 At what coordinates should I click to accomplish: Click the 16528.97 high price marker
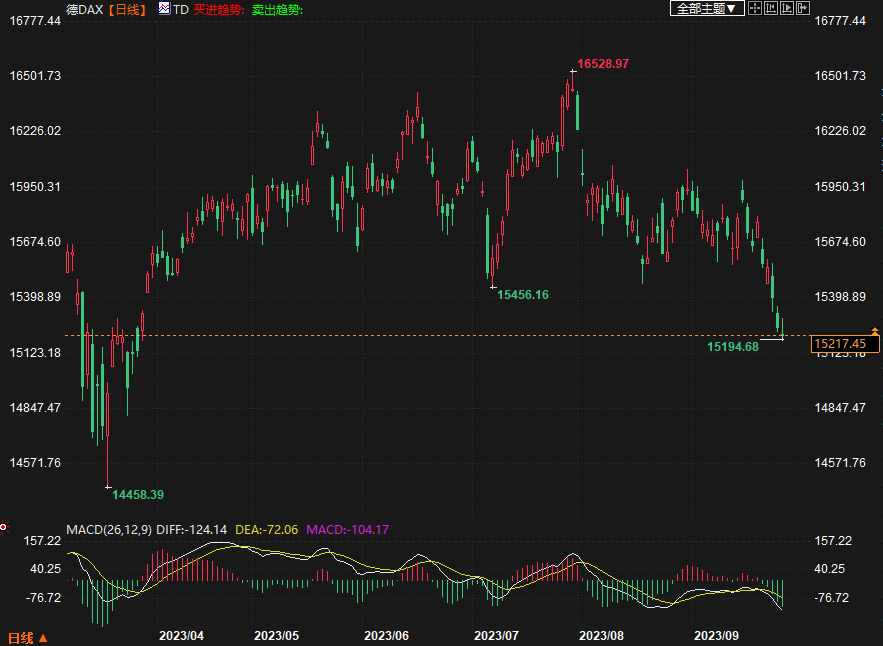pyautogui.click(x=603, y=63)
